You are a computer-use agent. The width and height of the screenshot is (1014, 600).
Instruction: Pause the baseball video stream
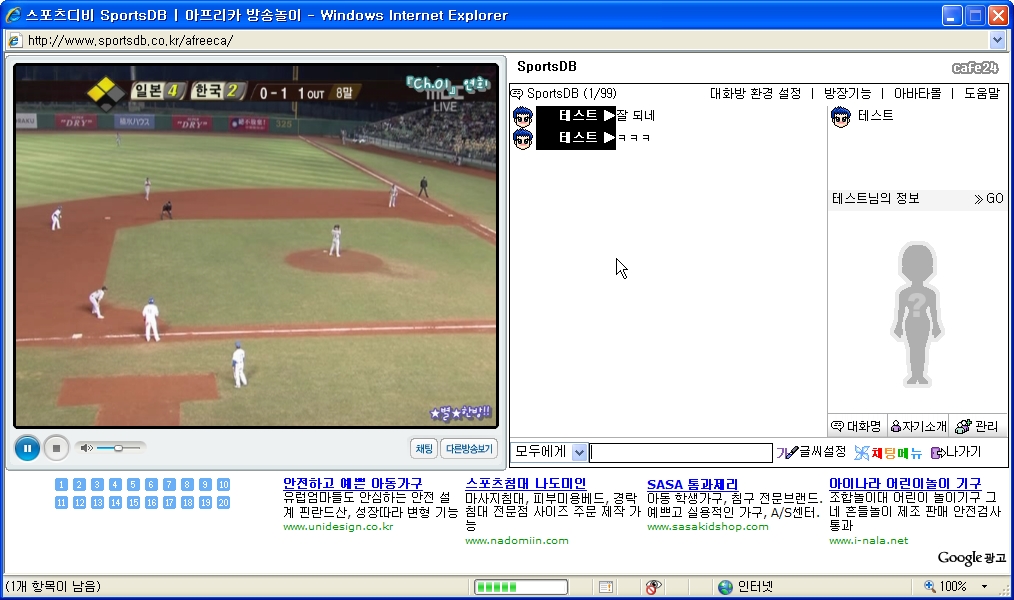[x=27, y=448]
